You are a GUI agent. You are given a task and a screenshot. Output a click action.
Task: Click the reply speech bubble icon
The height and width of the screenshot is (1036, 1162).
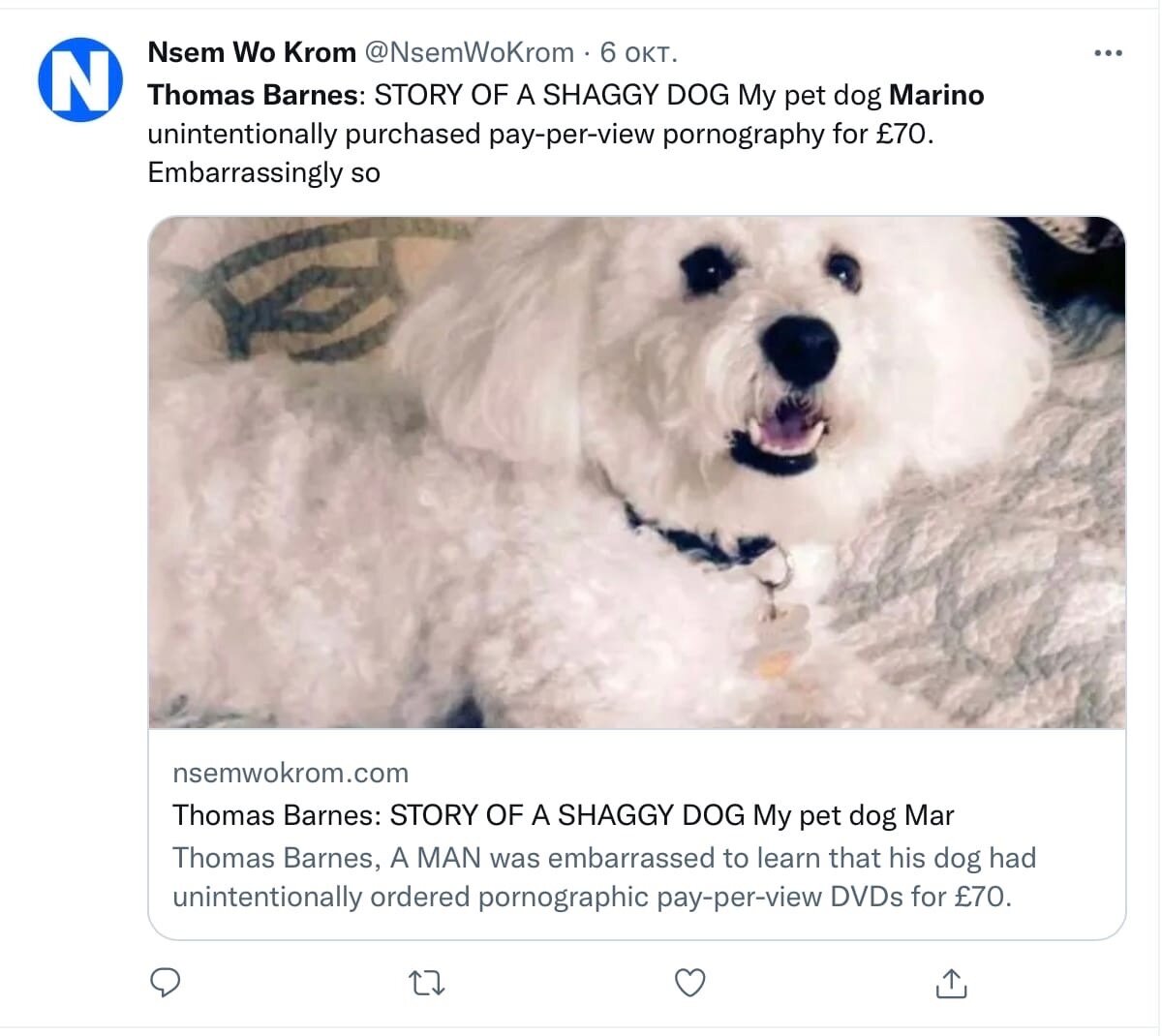166,983
